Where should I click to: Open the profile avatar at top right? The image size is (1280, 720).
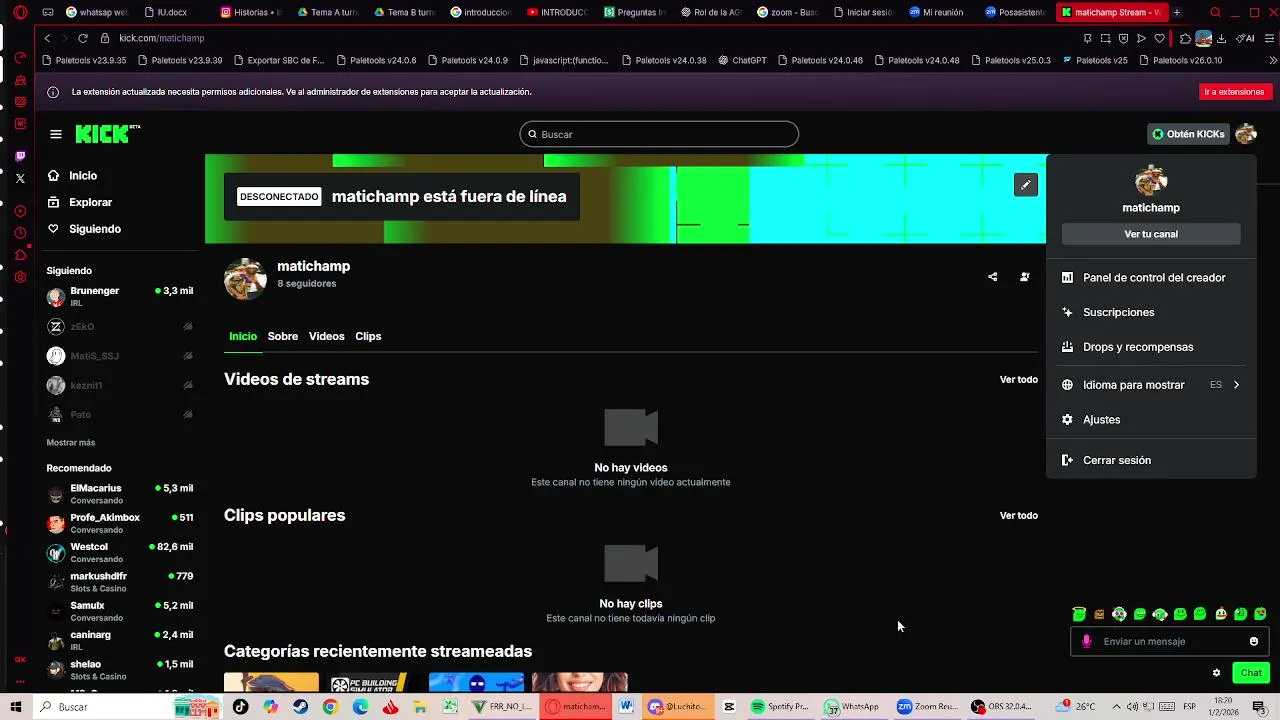(x=1245, y=134)
